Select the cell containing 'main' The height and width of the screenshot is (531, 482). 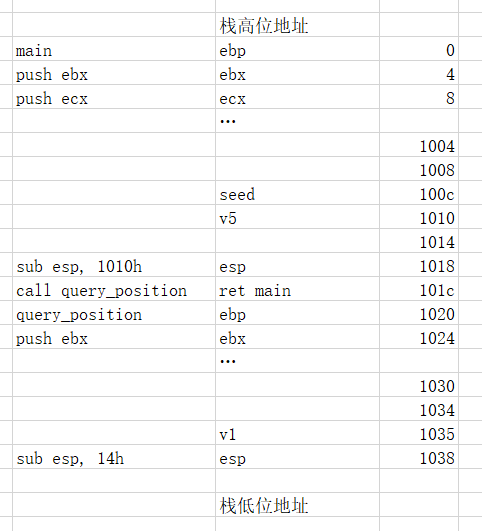click(x=114, y=49)
